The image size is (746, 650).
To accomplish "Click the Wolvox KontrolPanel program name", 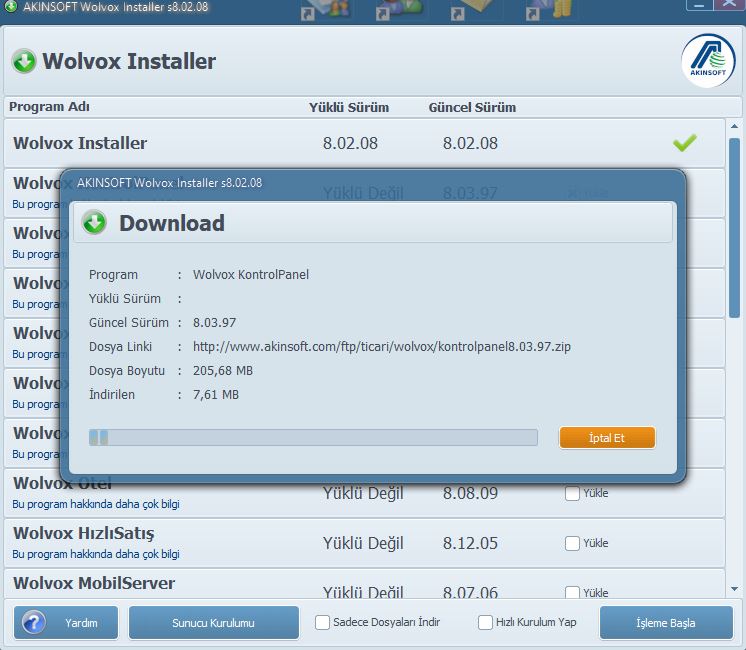I will (251, 275).
